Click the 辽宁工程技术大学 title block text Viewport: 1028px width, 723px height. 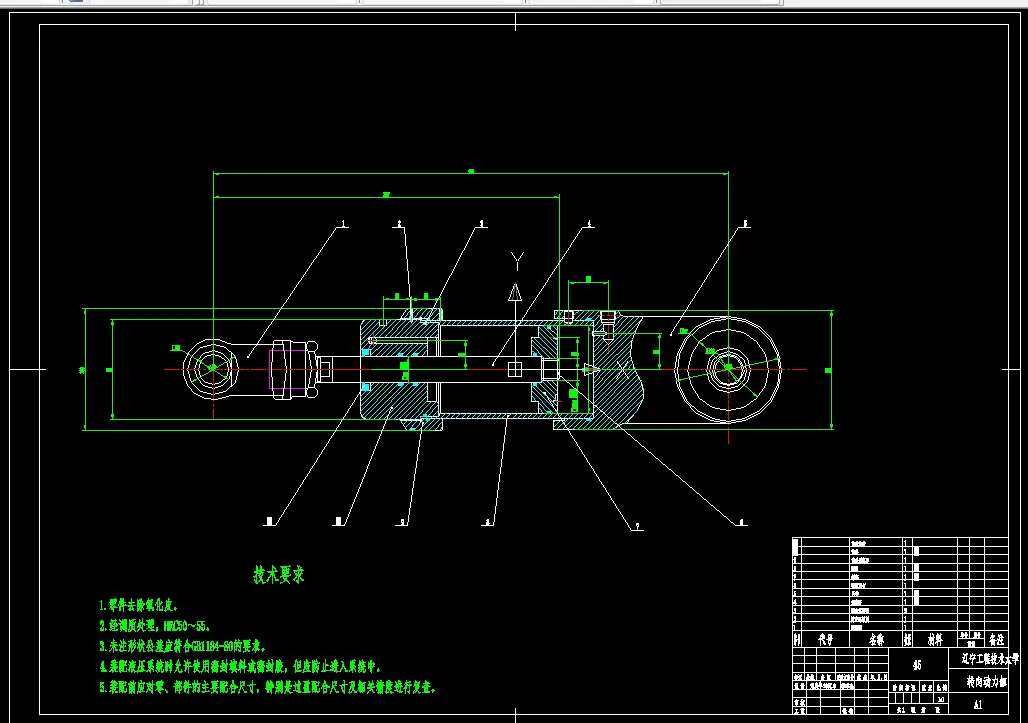(990, 659)
